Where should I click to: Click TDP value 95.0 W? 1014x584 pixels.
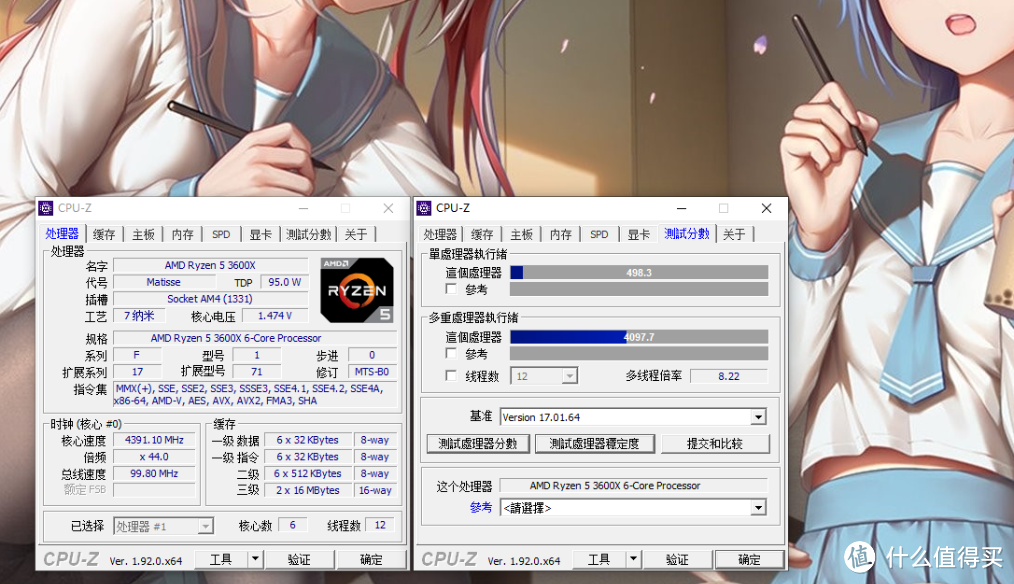[285, 282]
